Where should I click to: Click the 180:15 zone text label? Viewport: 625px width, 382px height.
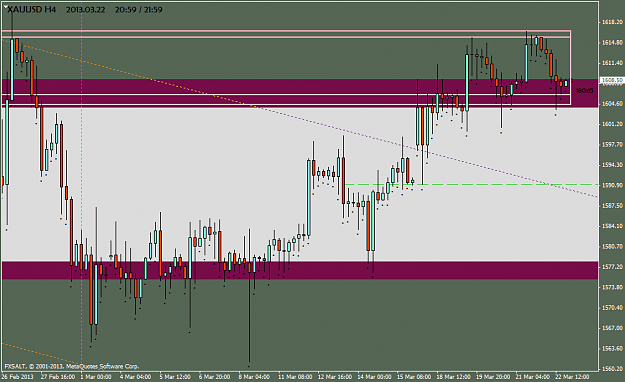[584, 91]
